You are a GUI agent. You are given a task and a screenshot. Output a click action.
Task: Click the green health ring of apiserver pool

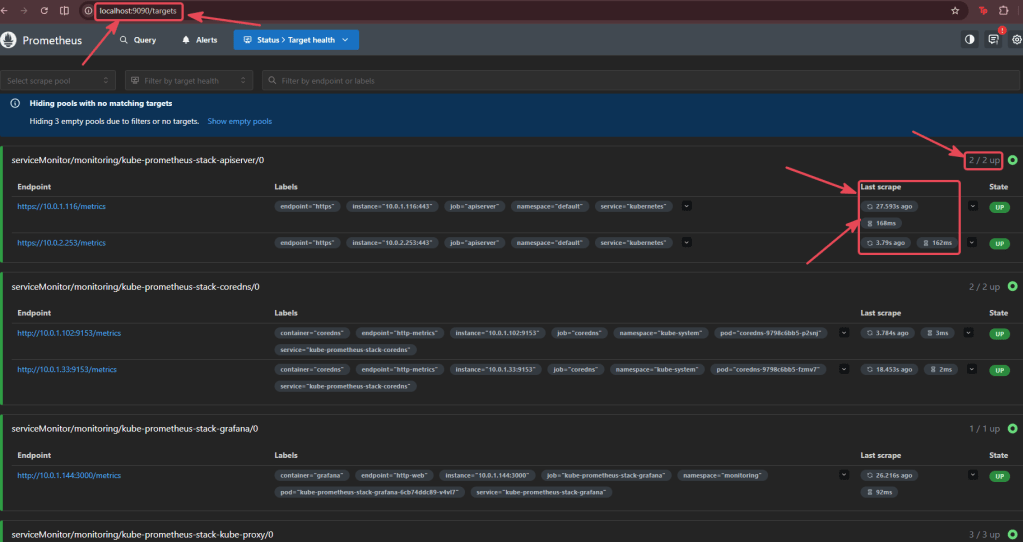(x=1012, y=160)
